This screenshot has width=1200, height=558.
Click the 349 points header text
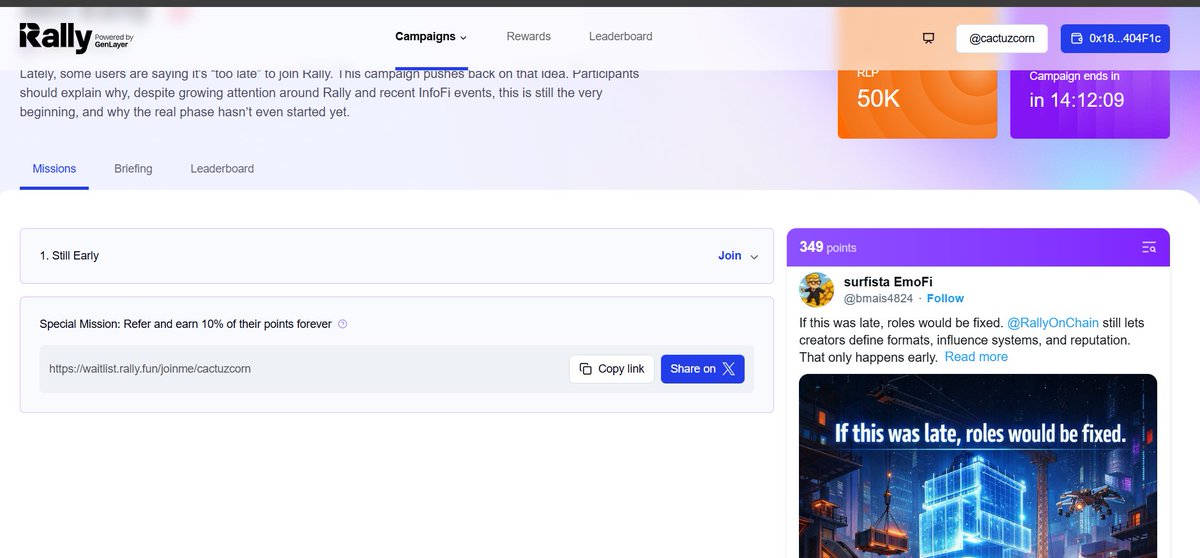[x=828, y=247]
